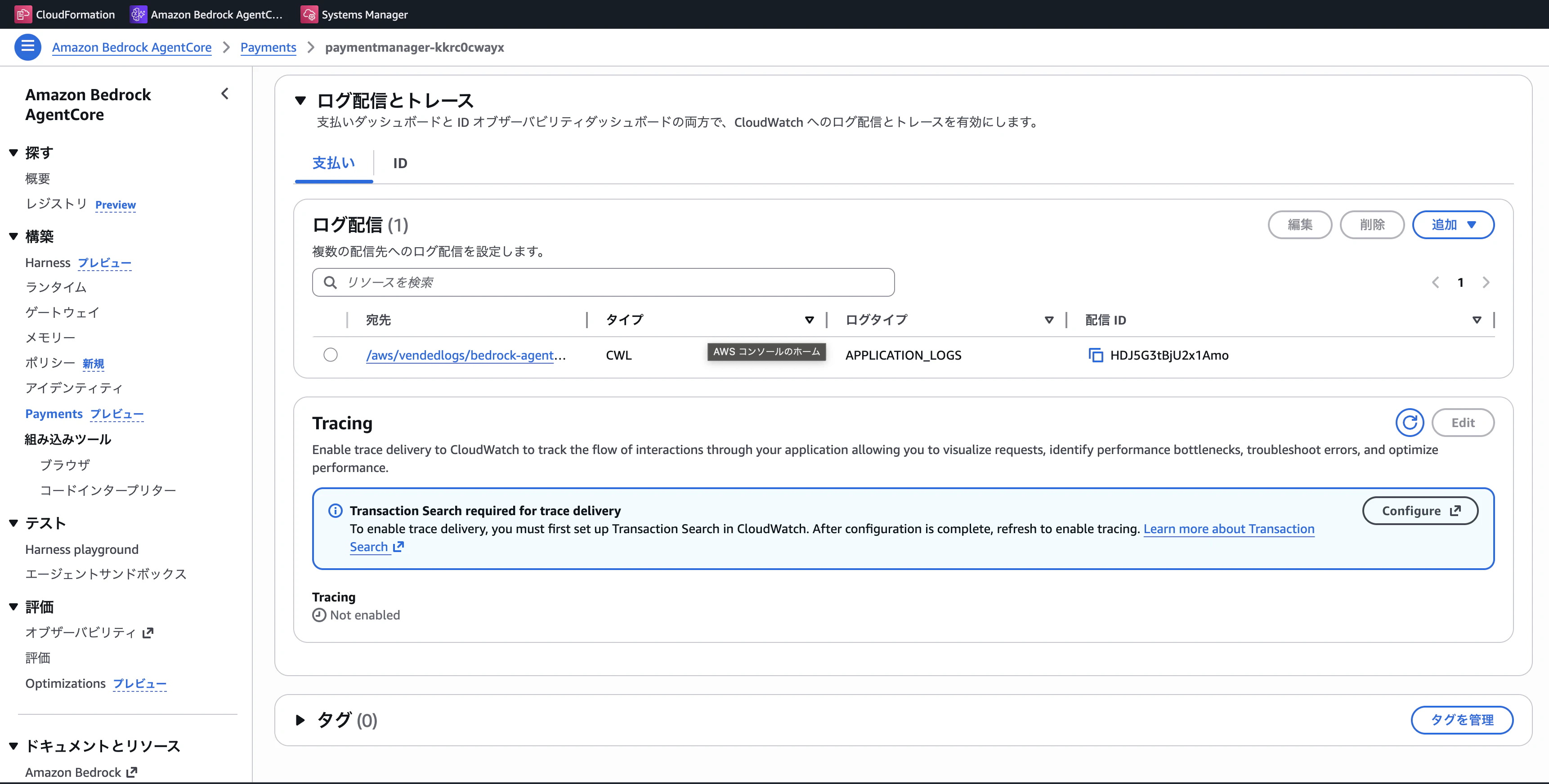Click the Edit button in Tracing
Viewport: 1549px width, 784px height.
click(1463, 423)
